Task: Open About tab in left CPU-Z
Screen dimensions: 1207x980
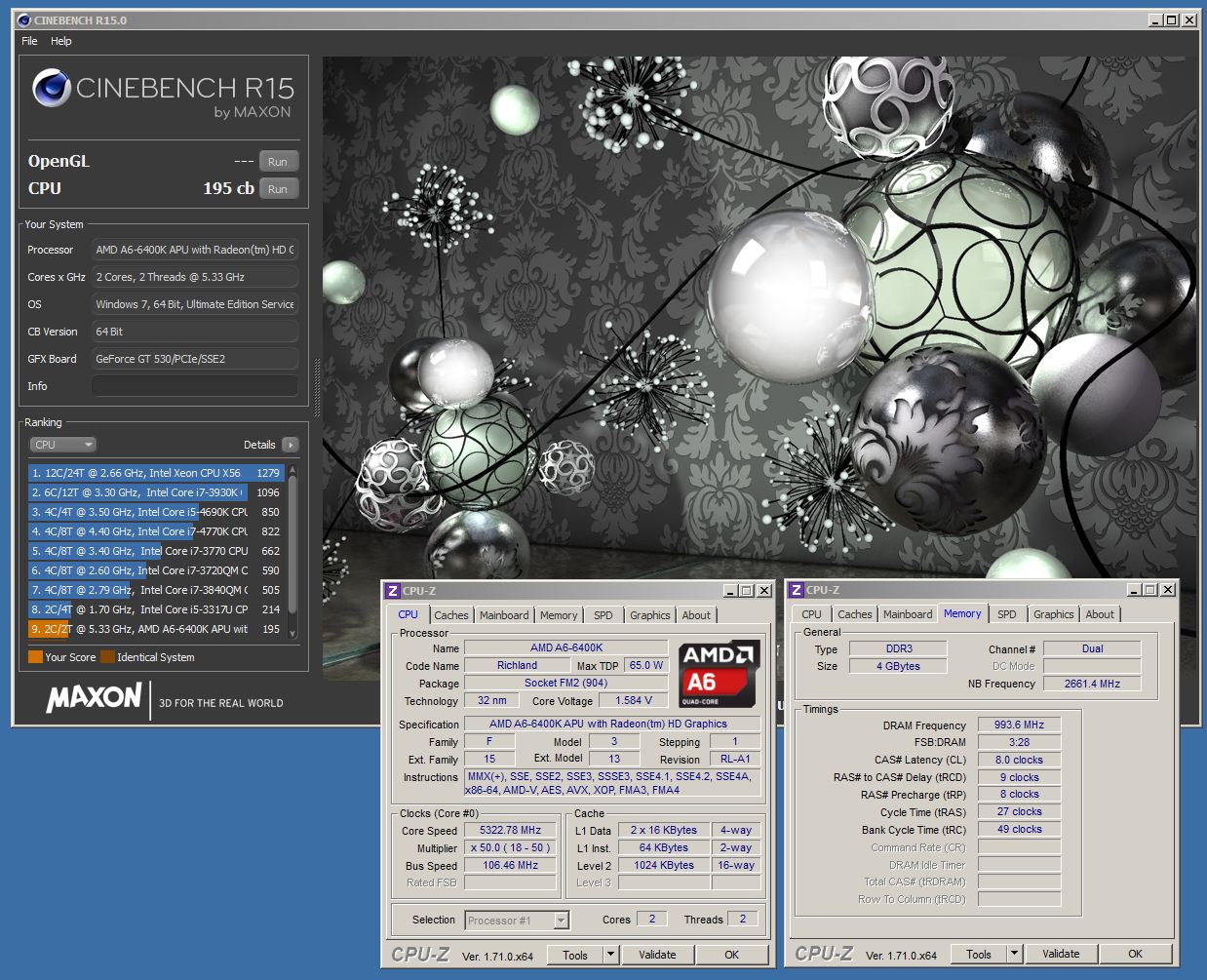Action: point(696,615)
